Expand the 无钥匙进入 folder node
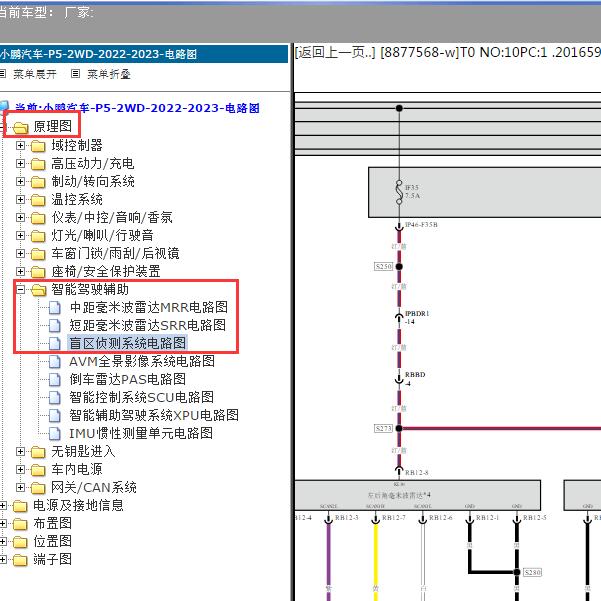 (x=20, y=452)
